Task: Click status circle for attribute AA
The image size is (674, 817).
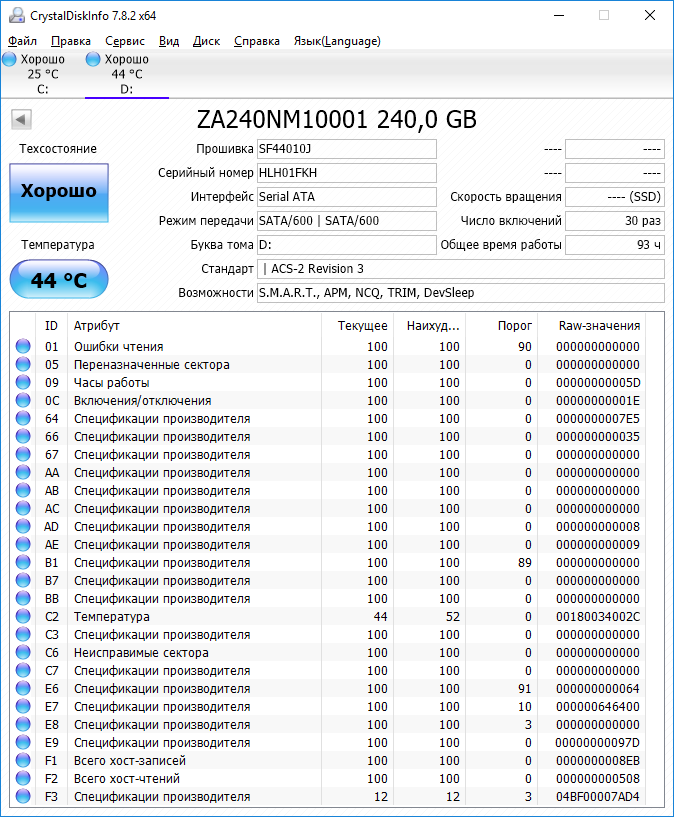Action: pos(23,472)
